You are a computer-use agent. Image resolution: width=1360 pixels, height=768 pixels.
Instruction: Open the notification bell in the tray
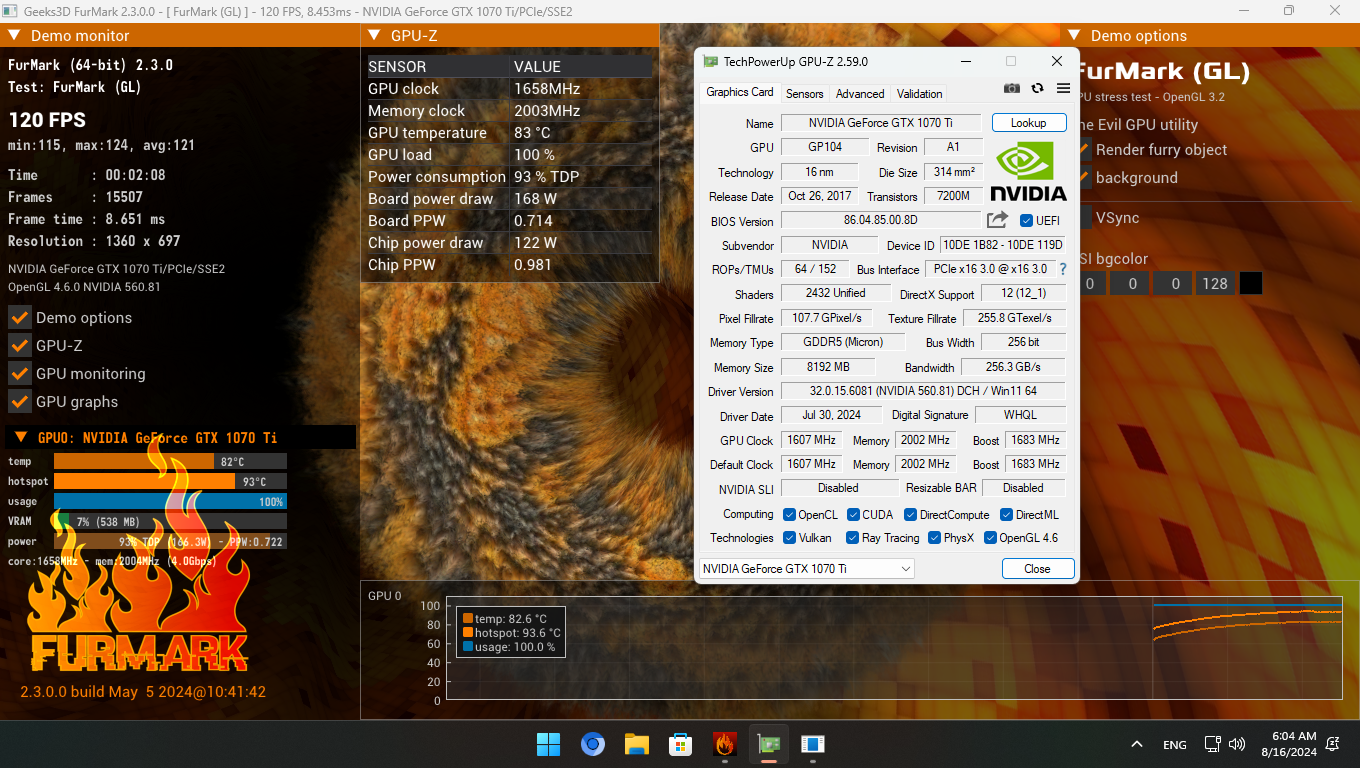coord(1333,744)
